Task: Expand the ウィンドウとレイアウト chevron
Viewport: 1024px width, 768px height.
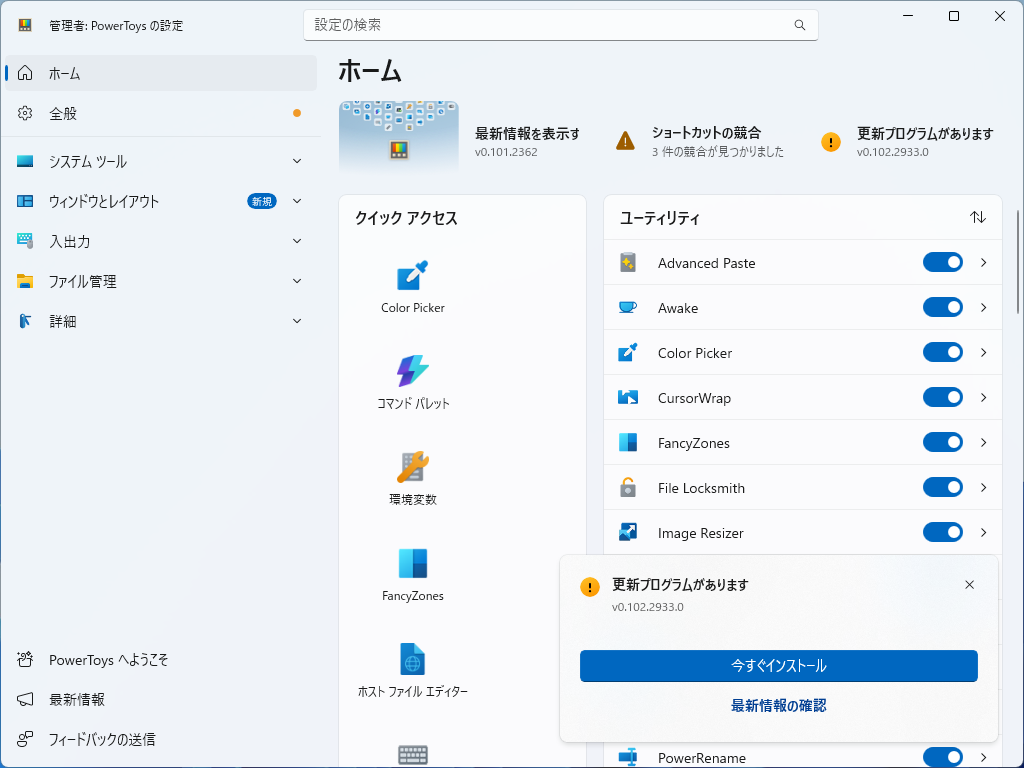Action: pyautogui.click(x=297, y=201)
